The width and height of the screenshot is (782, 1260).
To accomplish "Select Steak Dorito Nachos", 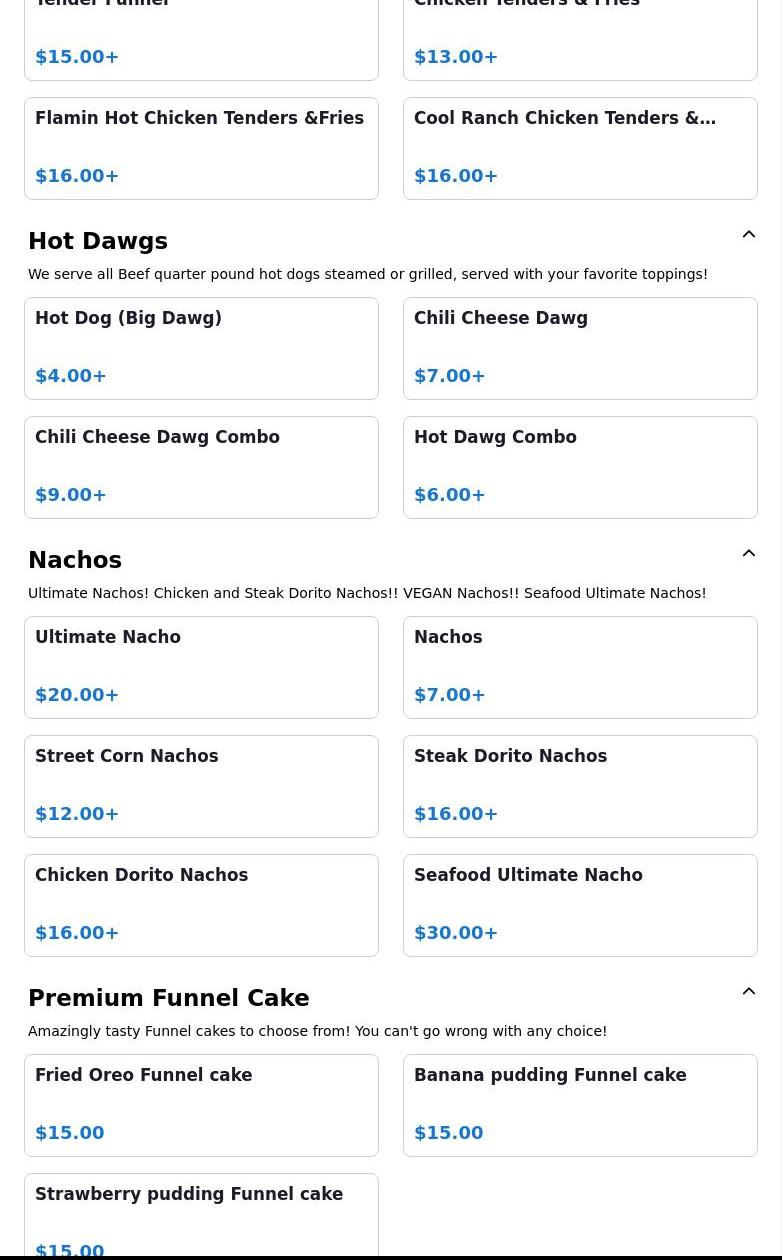I will pyautogui.click(x=580, y=786).
